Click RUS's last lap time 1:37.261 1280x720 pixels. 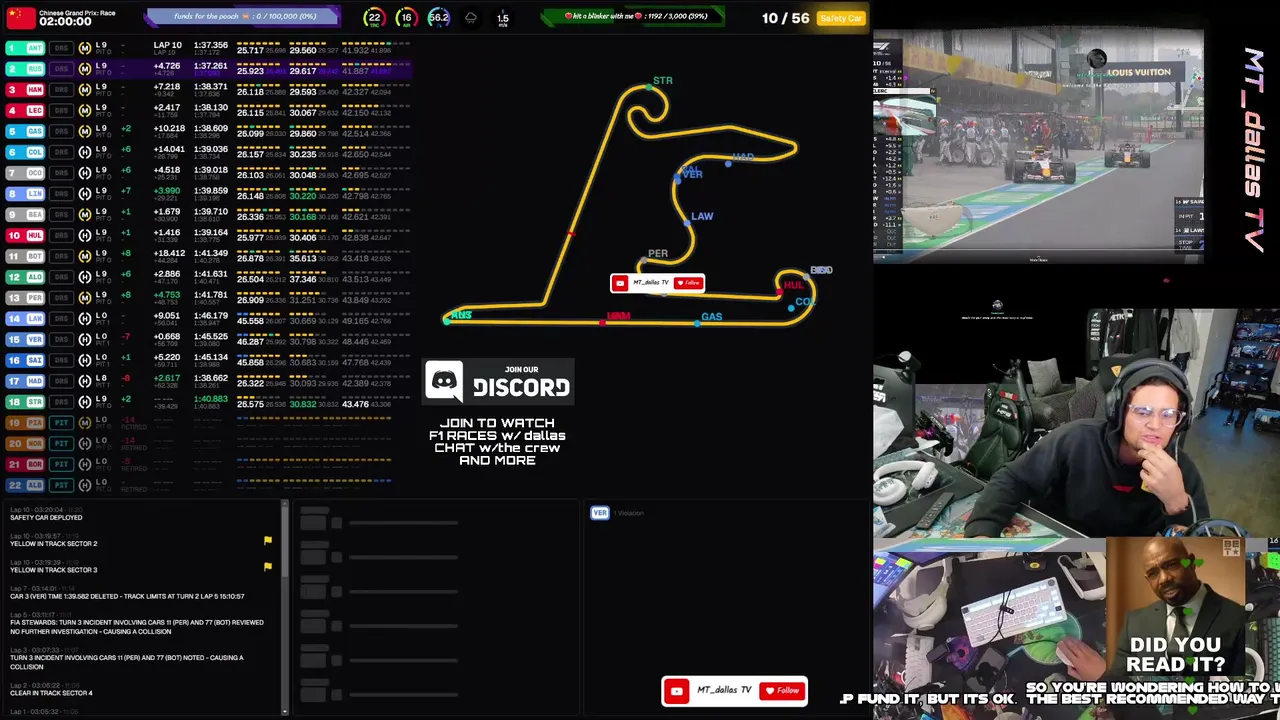point(210,66)
